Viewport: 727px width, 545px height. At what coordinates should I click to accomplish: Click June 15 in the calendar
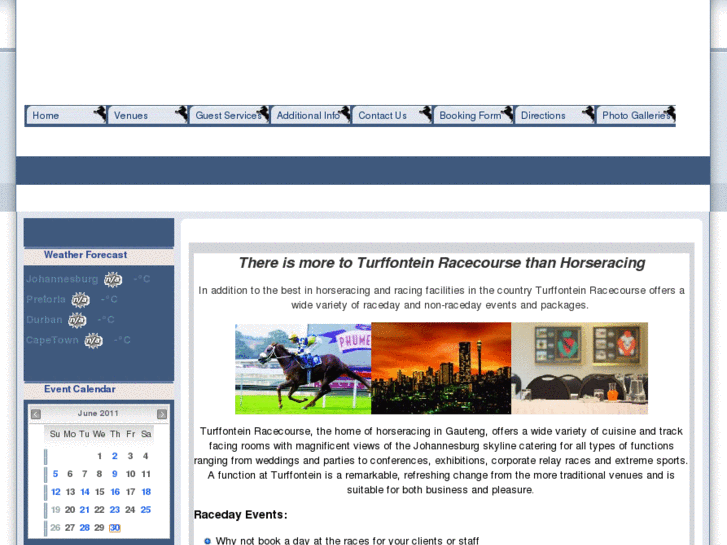pyautogui.click(x=100, y=492)
